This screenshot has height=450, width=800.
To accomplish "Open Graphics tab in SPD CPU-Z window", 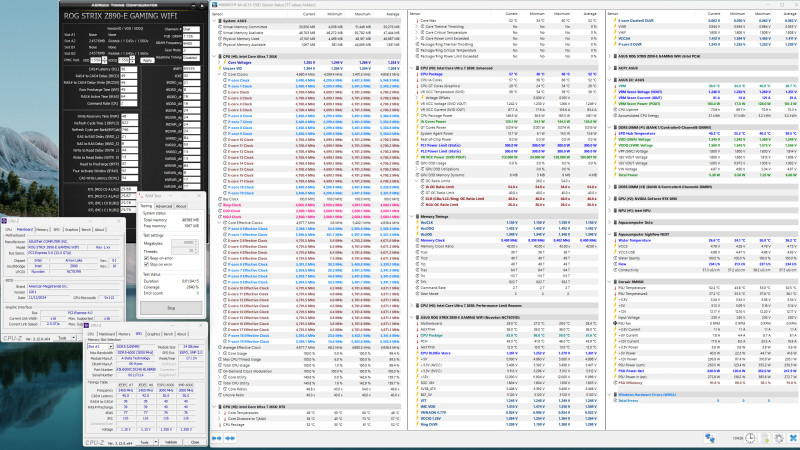I will point(153,334).
